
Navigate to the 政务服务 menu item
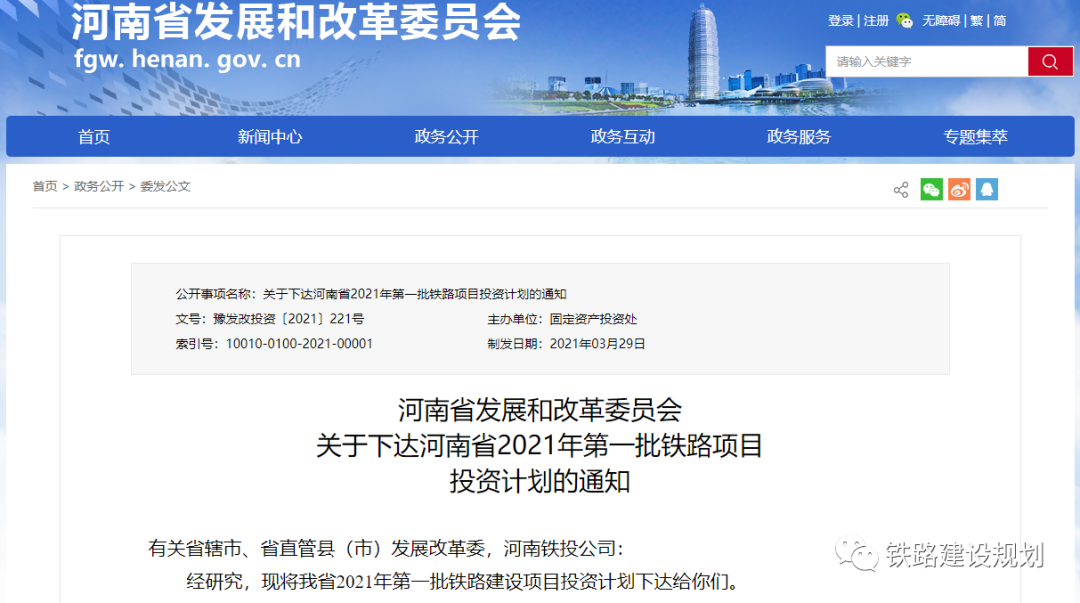click(799, 137)
